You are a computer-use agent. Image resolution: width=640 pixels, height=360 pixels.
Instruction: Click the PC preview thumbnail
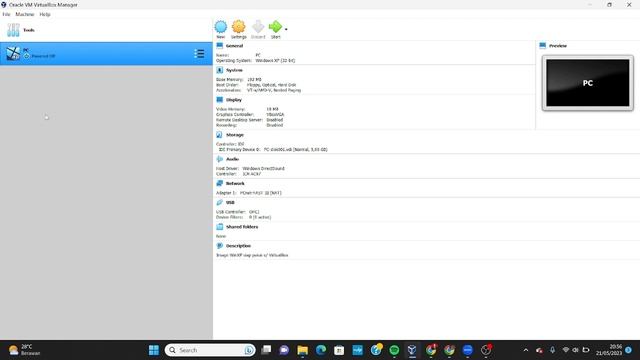pyautogui.click(x=588, y=83)
